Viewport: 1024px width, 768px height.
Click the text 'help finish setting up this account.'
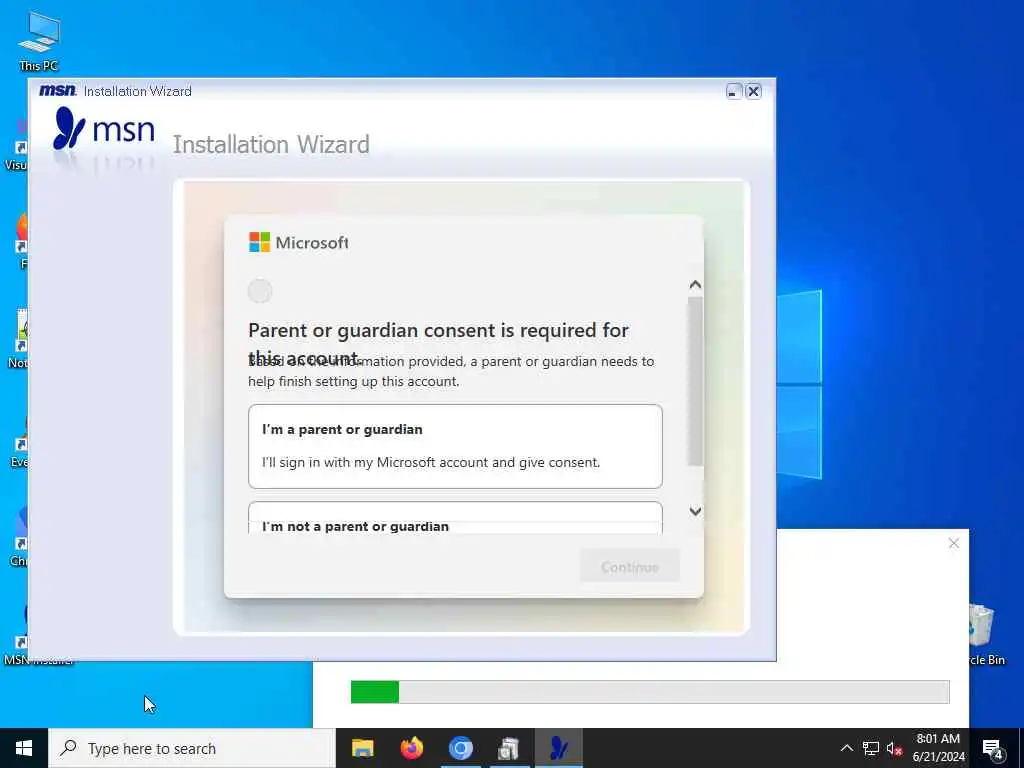point(353,381)
